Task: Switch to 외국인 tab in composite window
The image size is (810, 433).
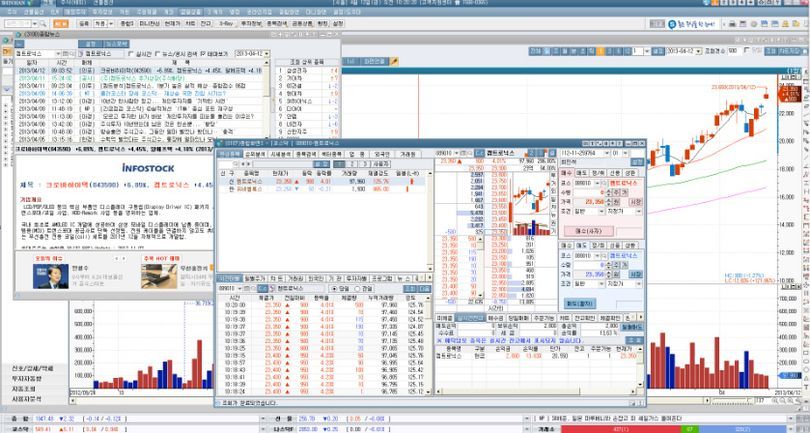Action: [382, 154]
